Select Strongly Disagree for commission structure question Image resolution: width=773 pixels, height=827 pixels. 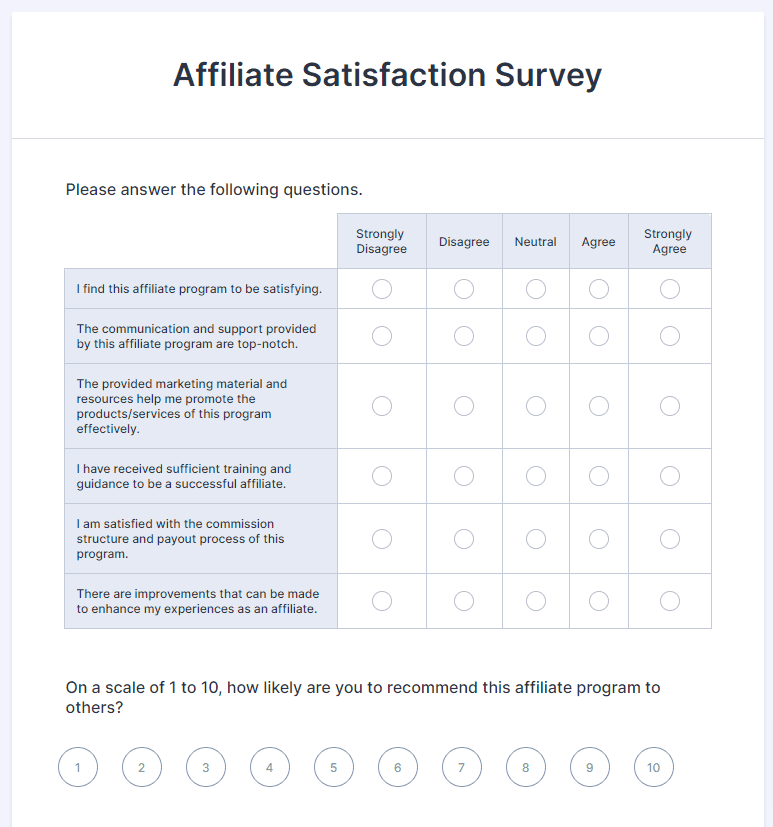click(381, 538)
